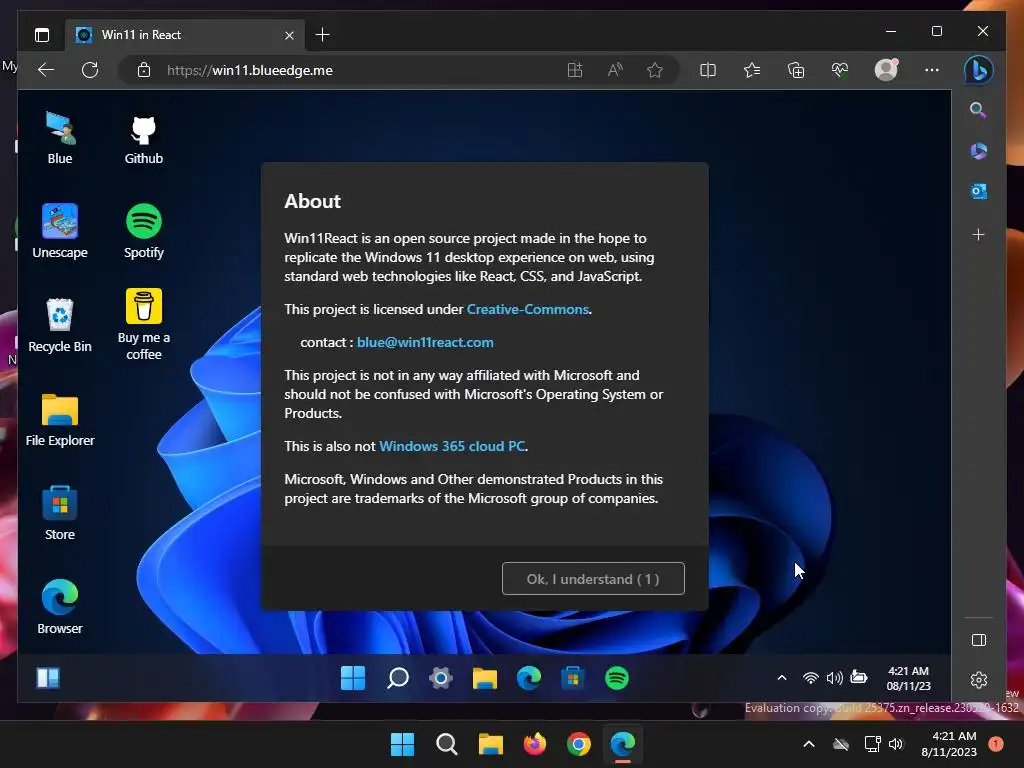
Task: Add this page to favorites star
Action: (x=654, y=70)
